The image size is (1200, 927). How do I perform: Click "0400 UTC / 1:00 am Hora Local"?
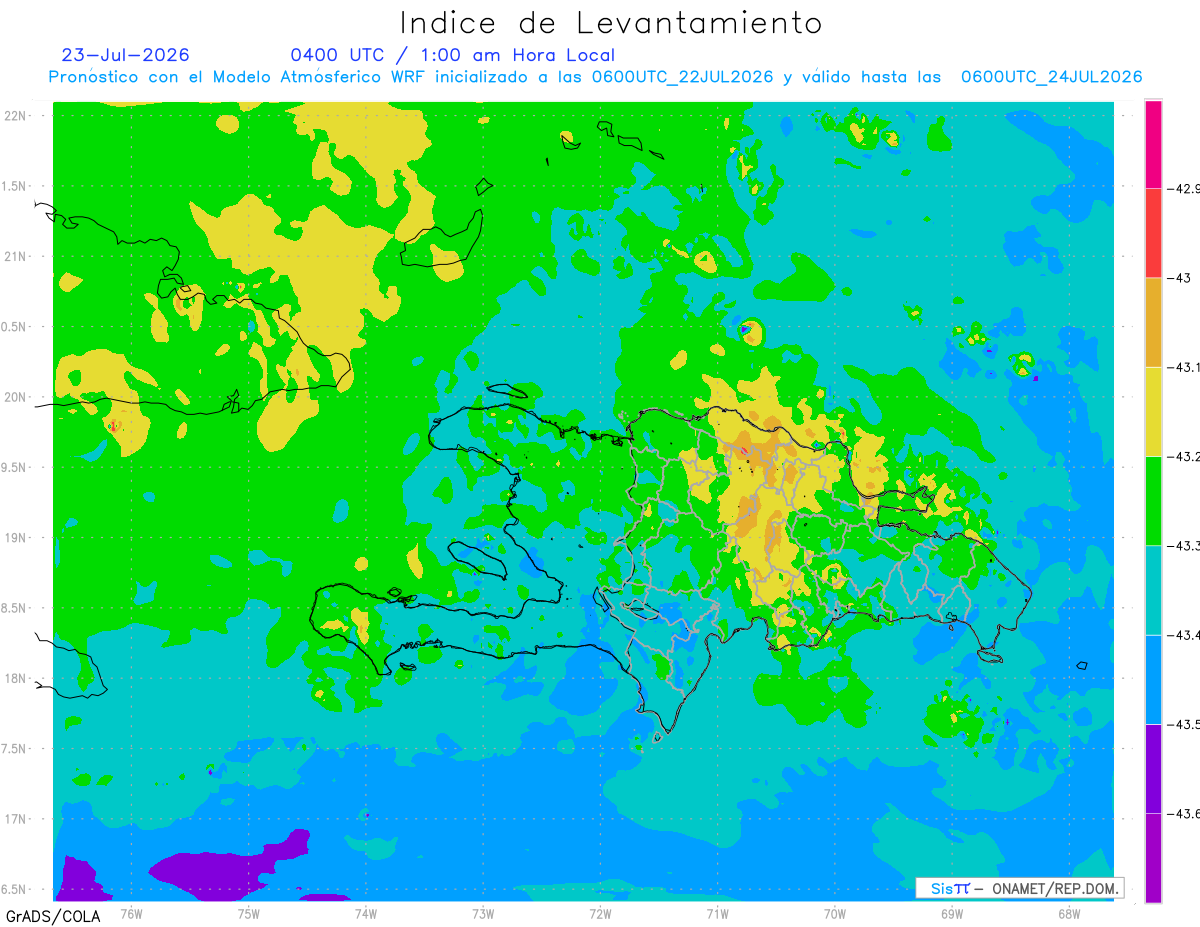click(x=453, y=56)
